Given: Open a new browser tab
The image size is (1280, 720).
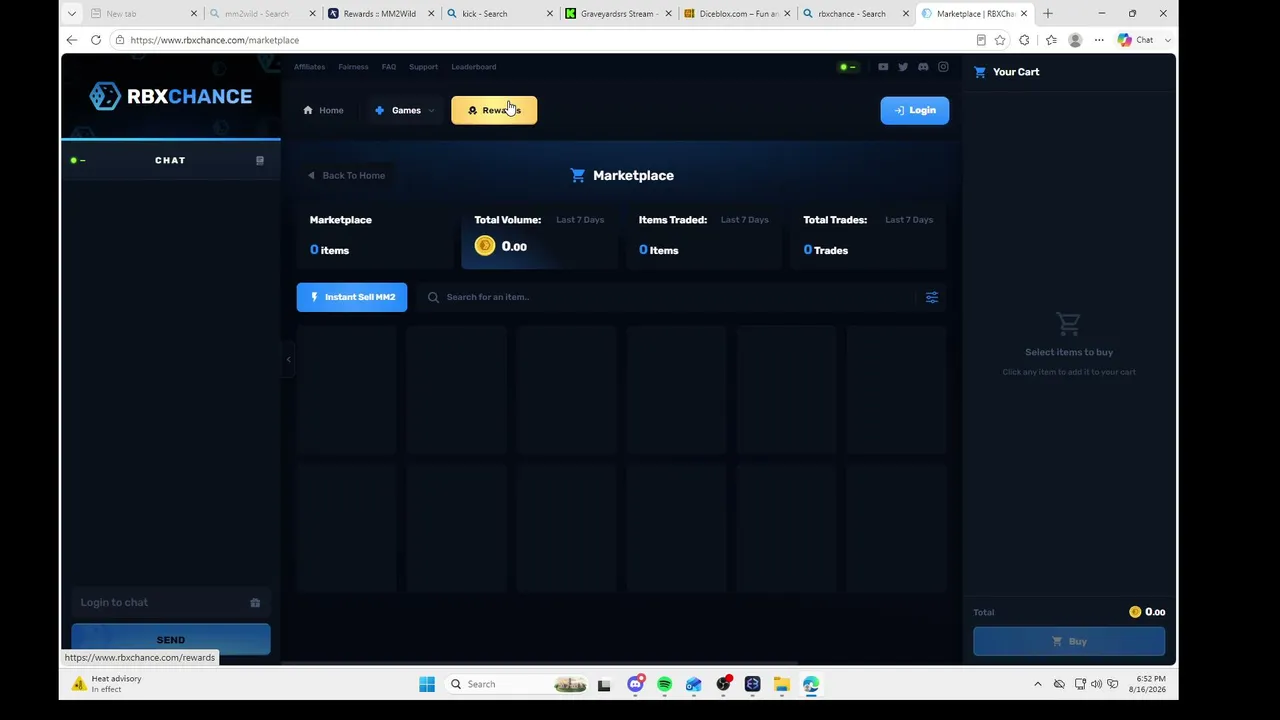Looking at the screenshot, I should 1048,14.
